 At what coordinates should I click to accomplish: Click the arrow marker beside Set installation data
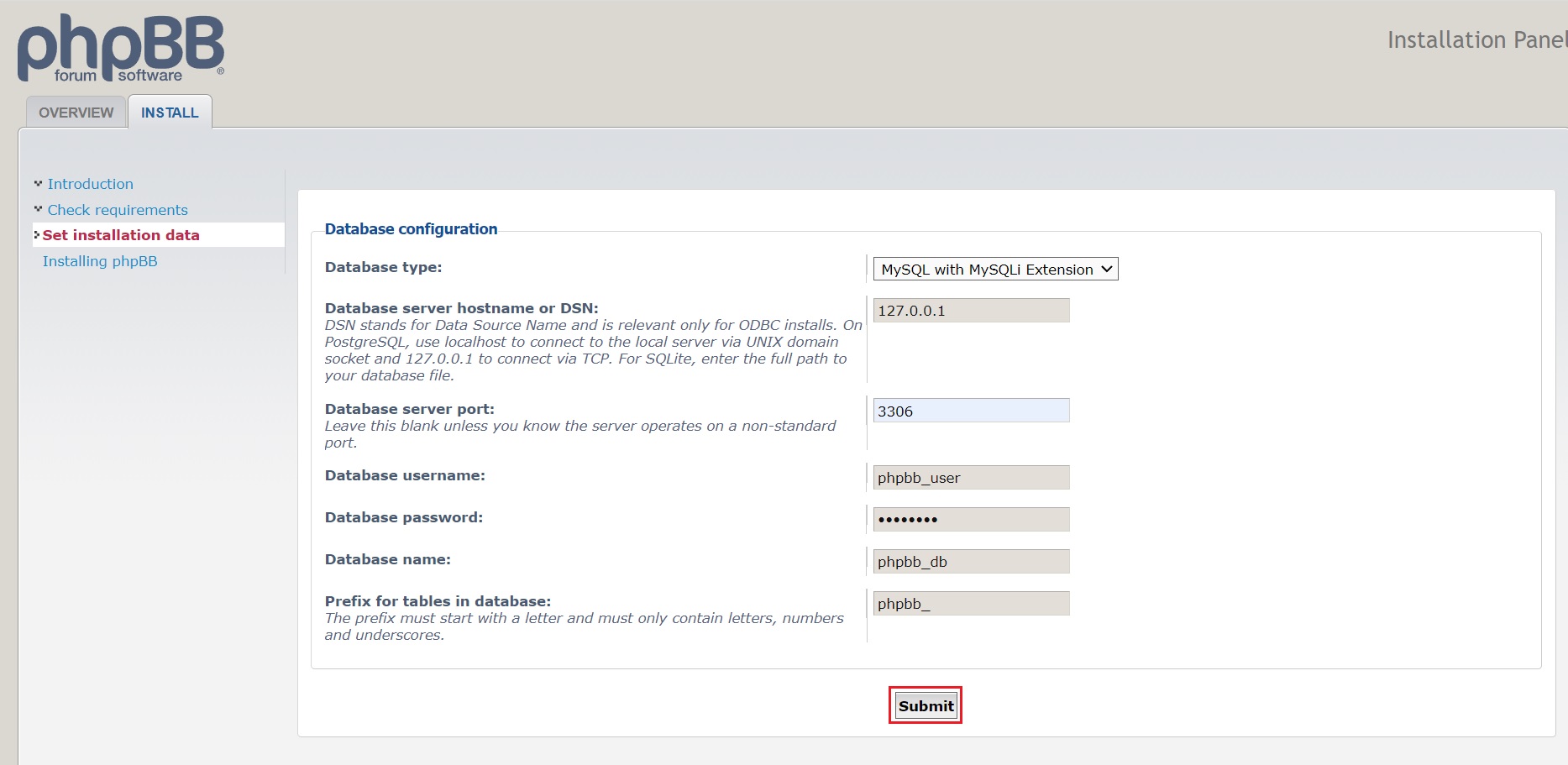coord(37,235)
